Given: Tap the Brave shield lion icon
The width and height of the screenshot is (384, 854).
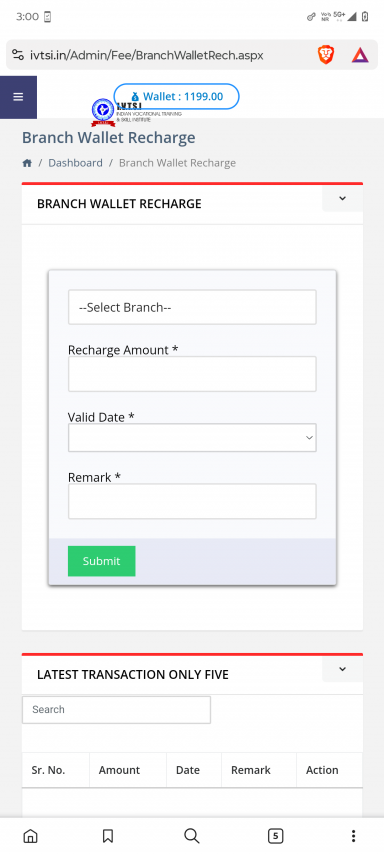Looking at the screenshot, I should pyautogui.click(x=326, y=54).
